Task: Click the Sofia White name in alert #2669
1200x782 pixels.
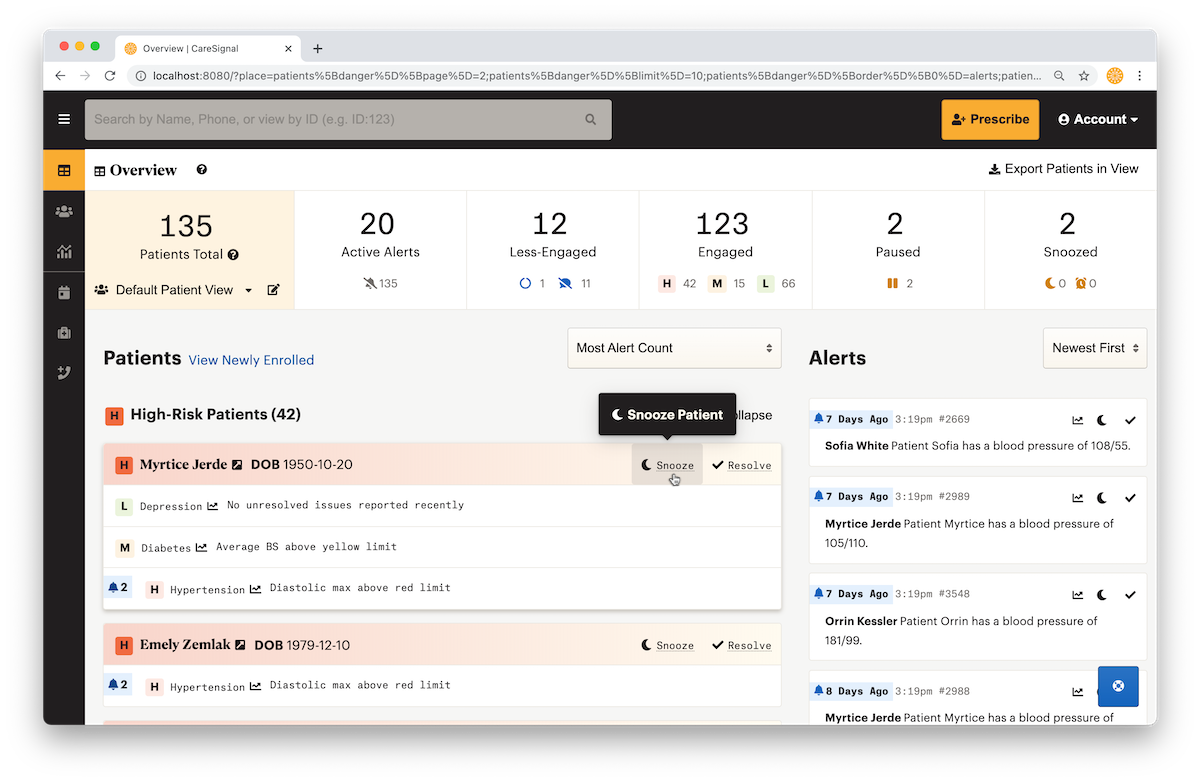Action: click(x=857, y=446)
